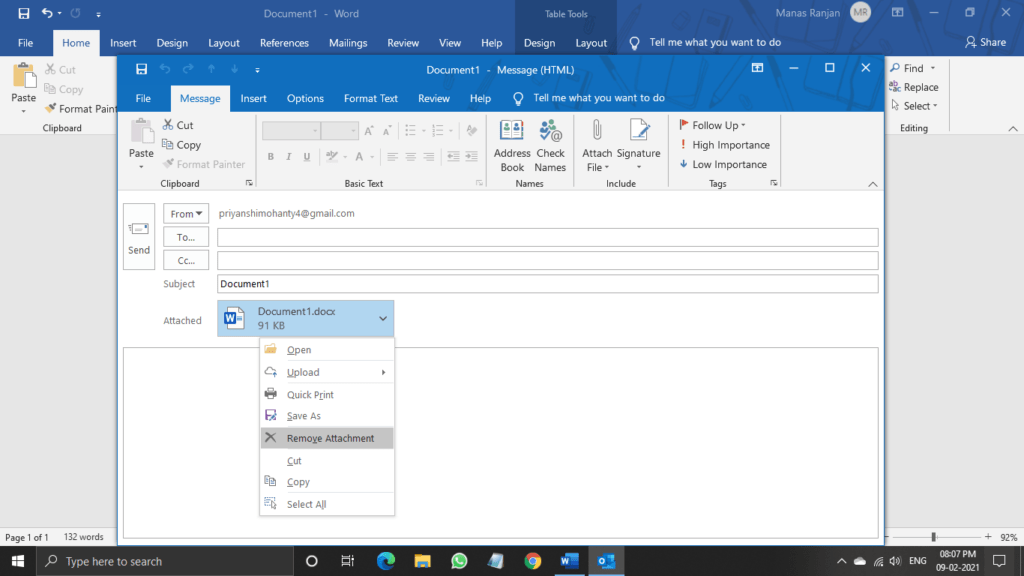Click the Share button in Word
This screenshot has width=1024, height=576.
986,42
